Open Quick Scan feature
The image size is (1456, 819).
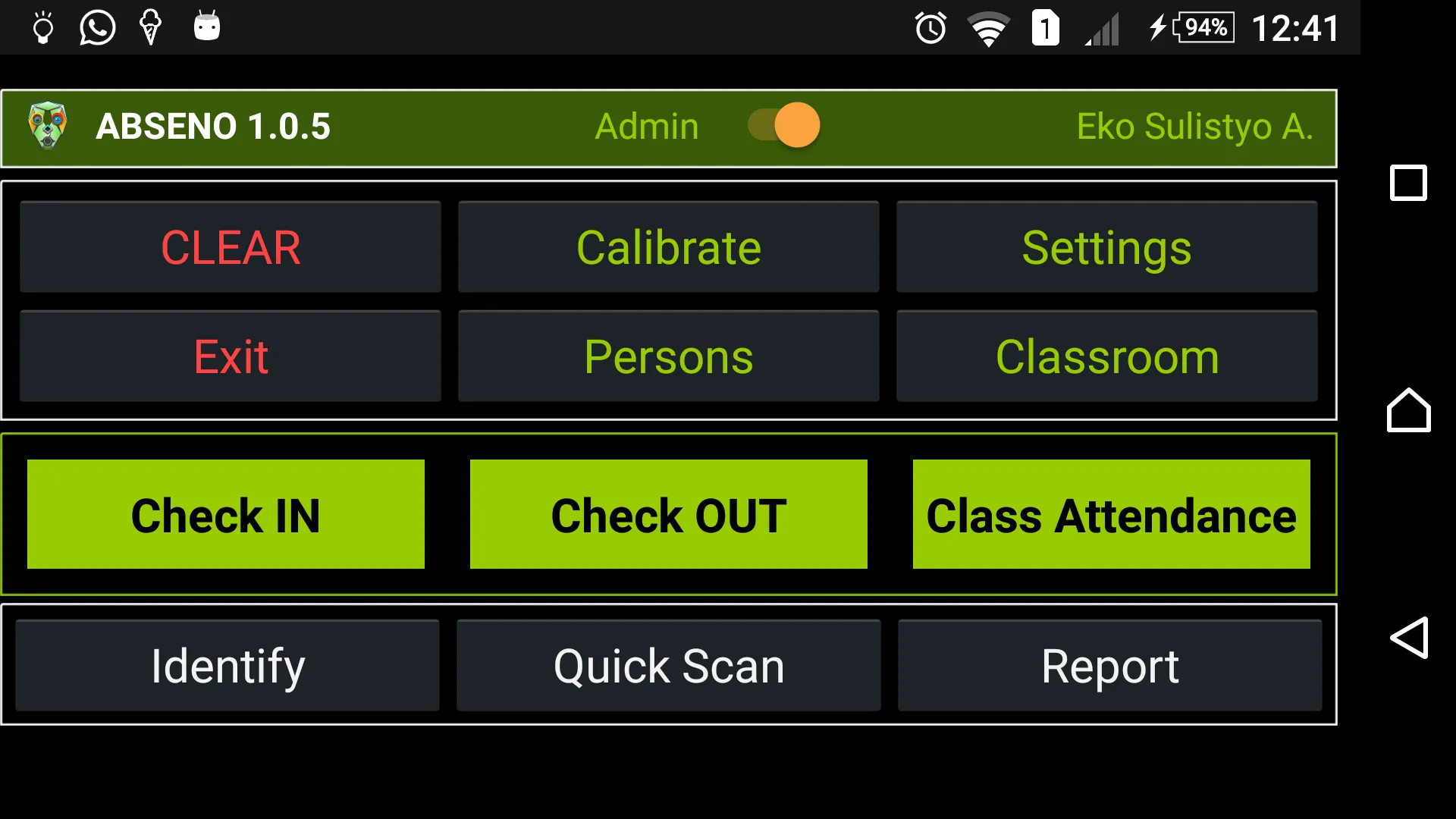(668, 665)
